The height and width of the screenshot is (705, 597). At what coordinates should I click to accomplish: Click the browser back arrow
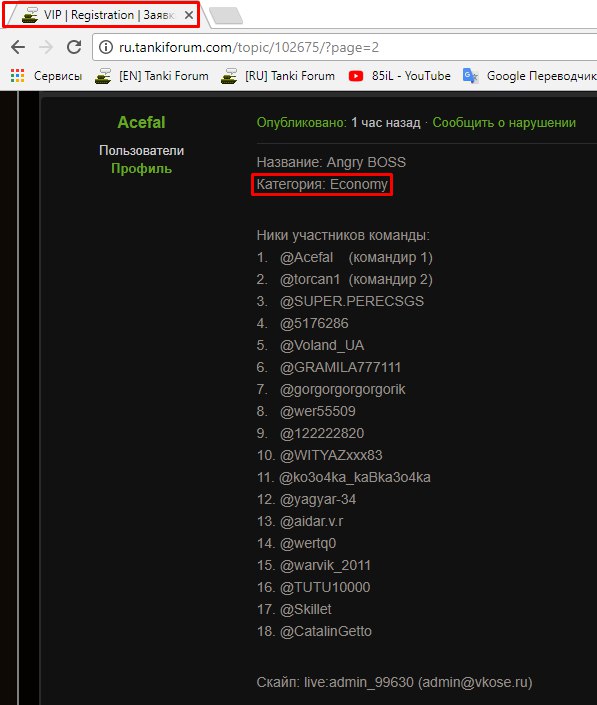click(18, 47)
